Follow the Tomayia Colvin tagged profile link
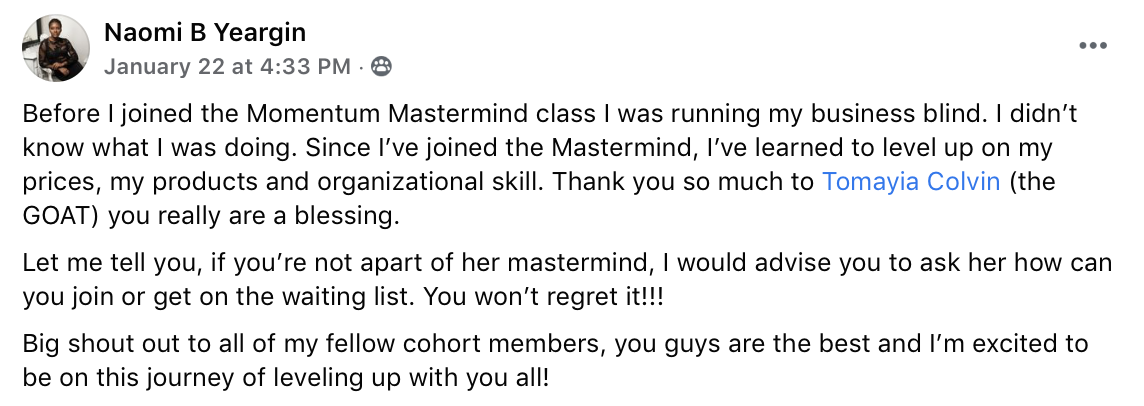This screenshot has width=1144, height=406. click(x=911, y=182)
